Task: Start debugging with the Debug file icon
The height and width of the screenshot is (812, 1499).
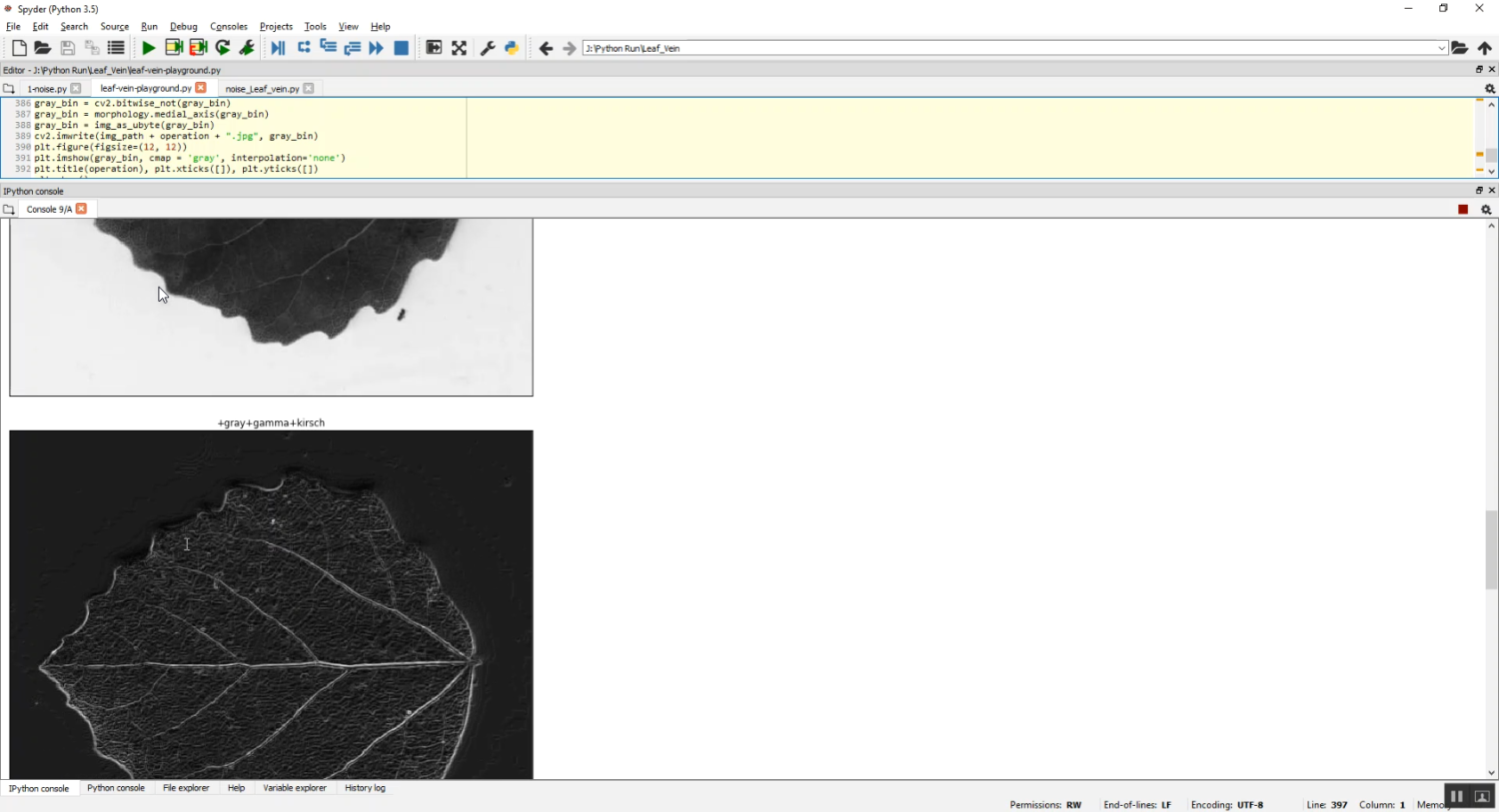Action: tap(278, 48)
